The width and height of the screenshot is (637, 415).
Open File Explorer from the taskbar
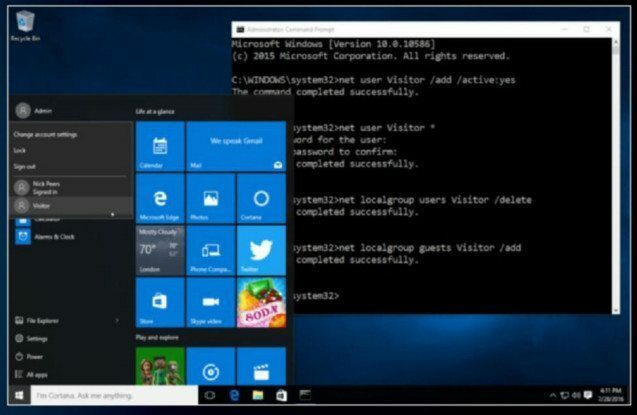click(x=258, y=395)
